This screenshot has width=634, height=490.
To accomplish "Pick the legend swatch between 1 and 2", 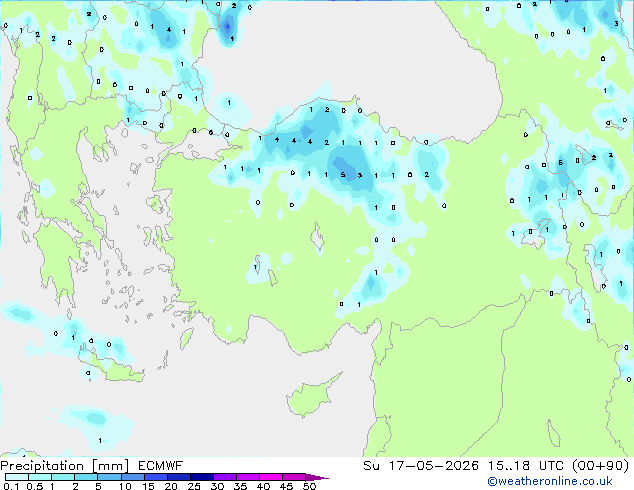I will [x=63, y=477].
